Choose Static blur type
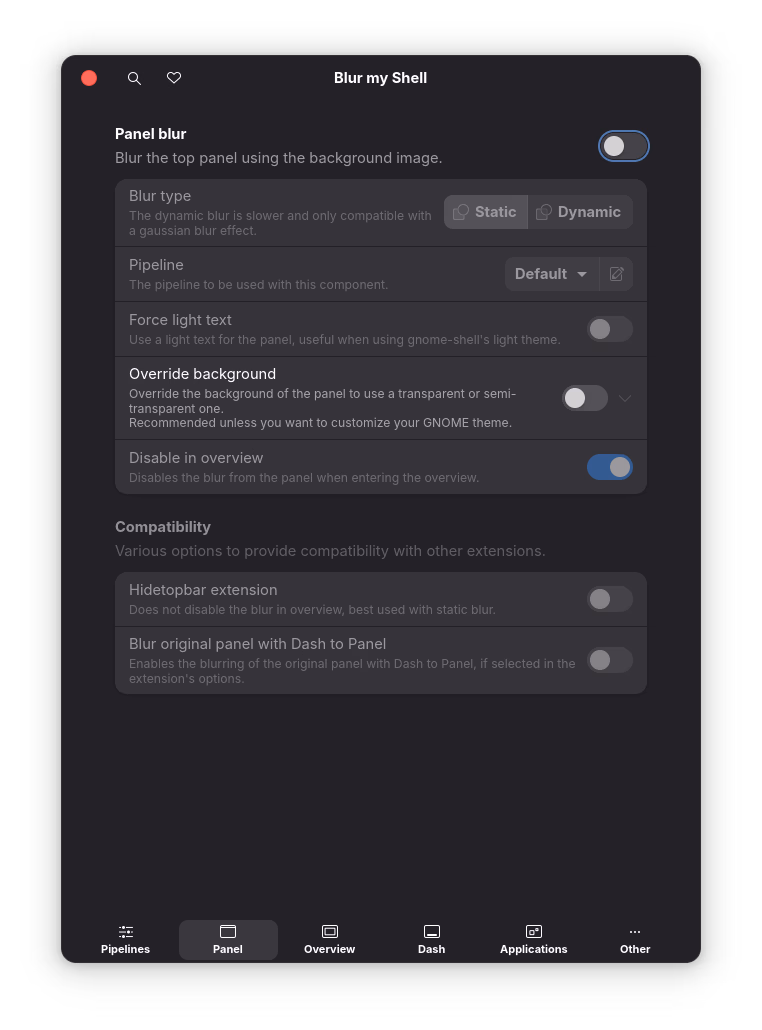The height and width of the screenshot is (1030, 762). pos(485,212)
